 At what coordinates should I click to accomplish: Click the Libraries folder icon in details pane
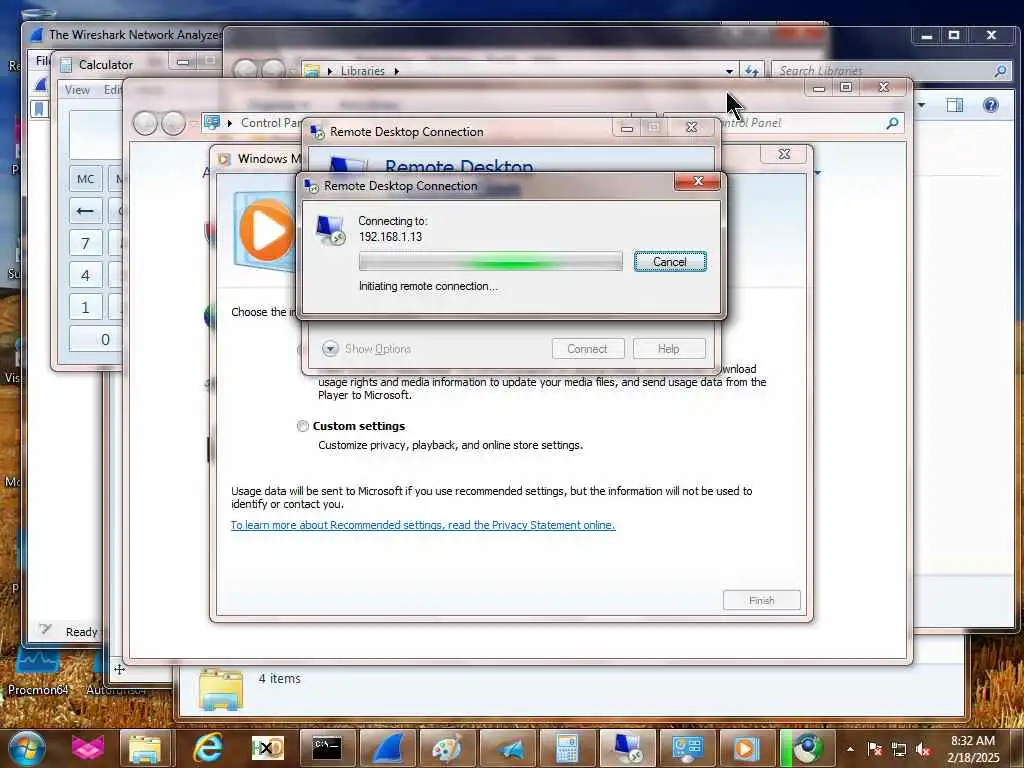(x=221, y=688)
